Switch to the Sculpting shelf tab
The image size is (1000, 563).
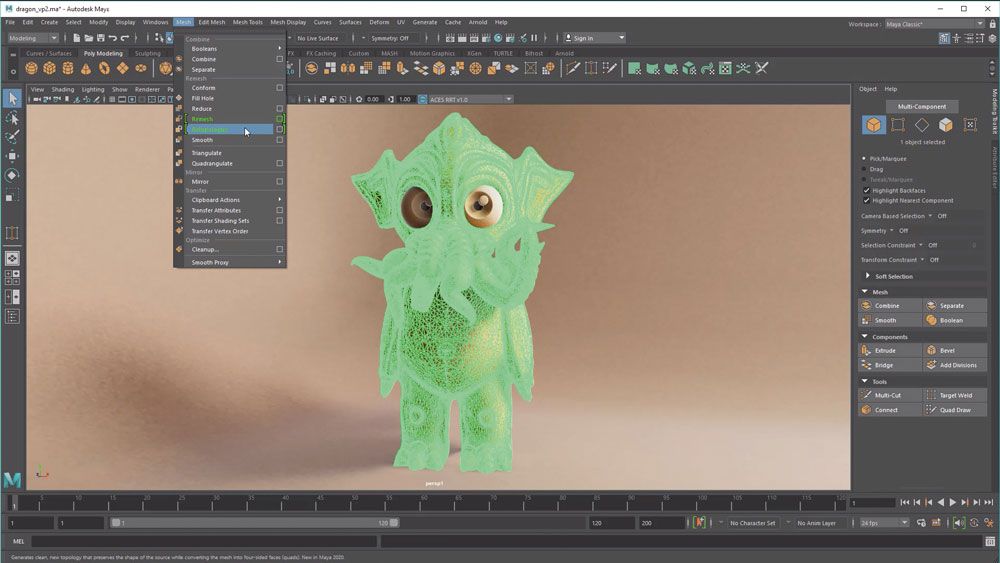(147, 54)
